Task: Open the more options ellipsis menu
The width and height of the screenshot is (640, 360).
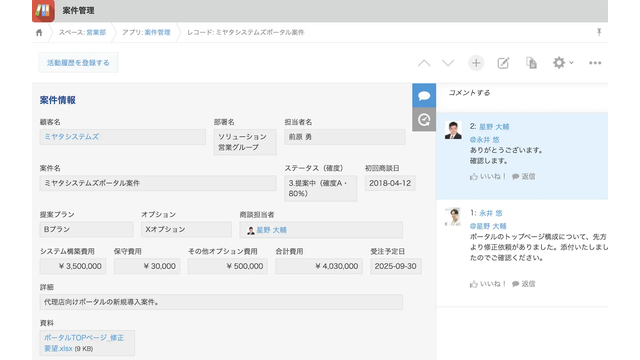Action: pyautogui.click(x=595, y=63)
